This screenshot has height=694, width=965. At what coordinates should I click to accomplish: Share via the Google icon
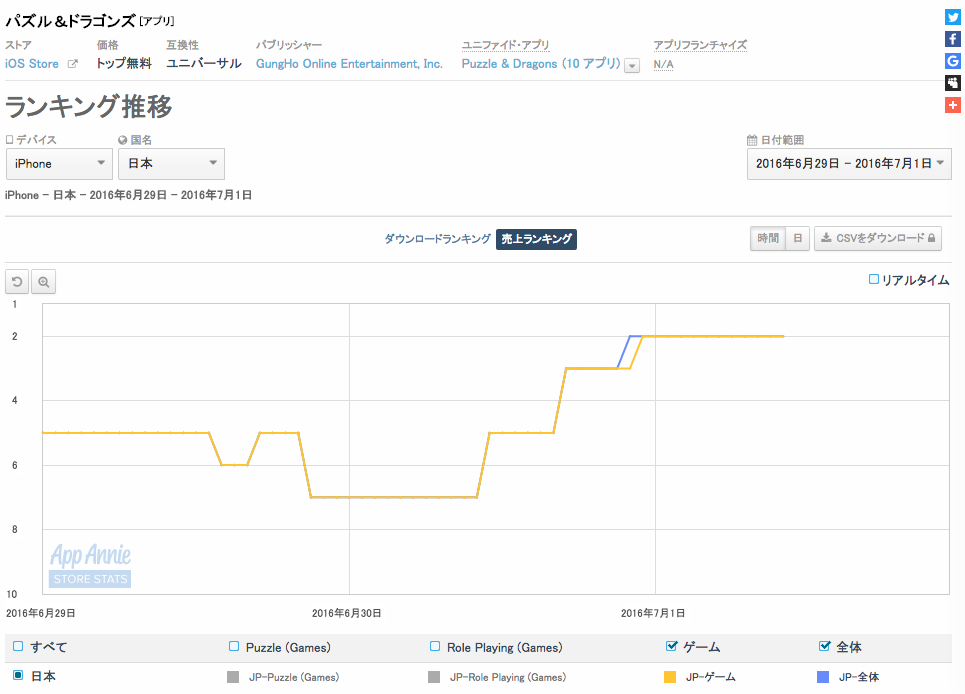click(953, 61)
